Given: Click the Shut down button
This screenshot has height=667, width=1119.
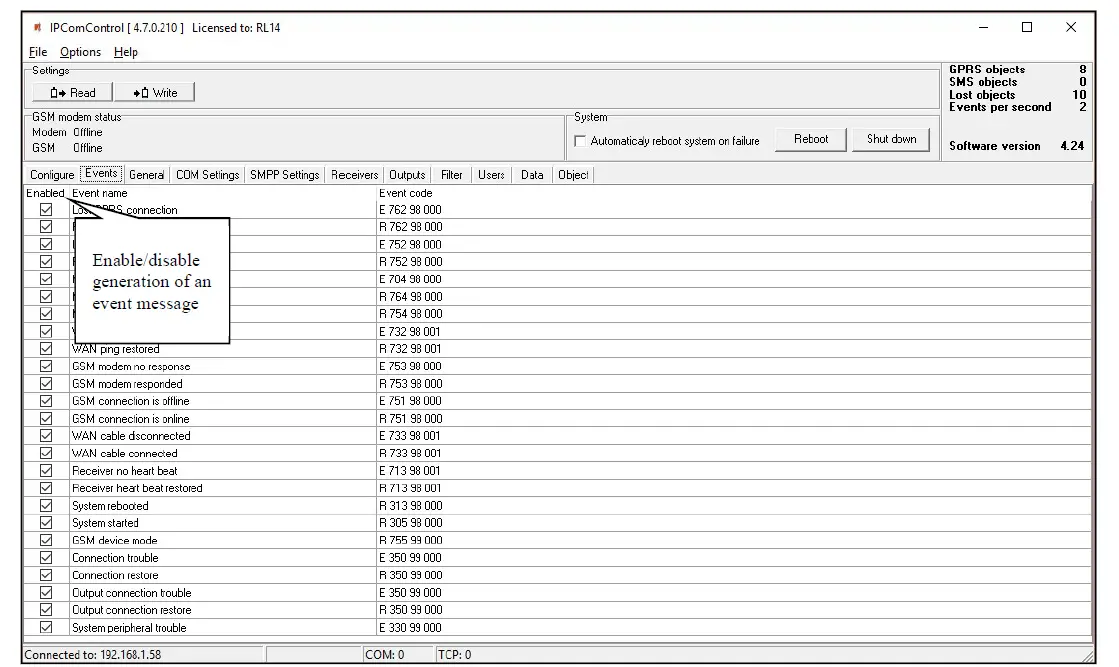Looking at the screenshot, I should 891,139.
